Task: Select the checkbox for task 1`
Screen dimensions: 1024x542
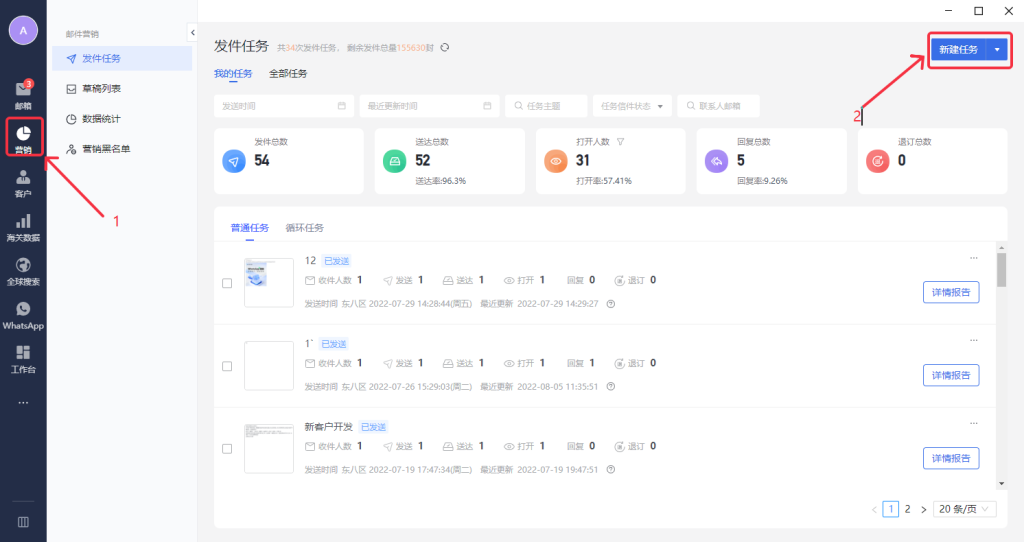Action: click(227, 366)
